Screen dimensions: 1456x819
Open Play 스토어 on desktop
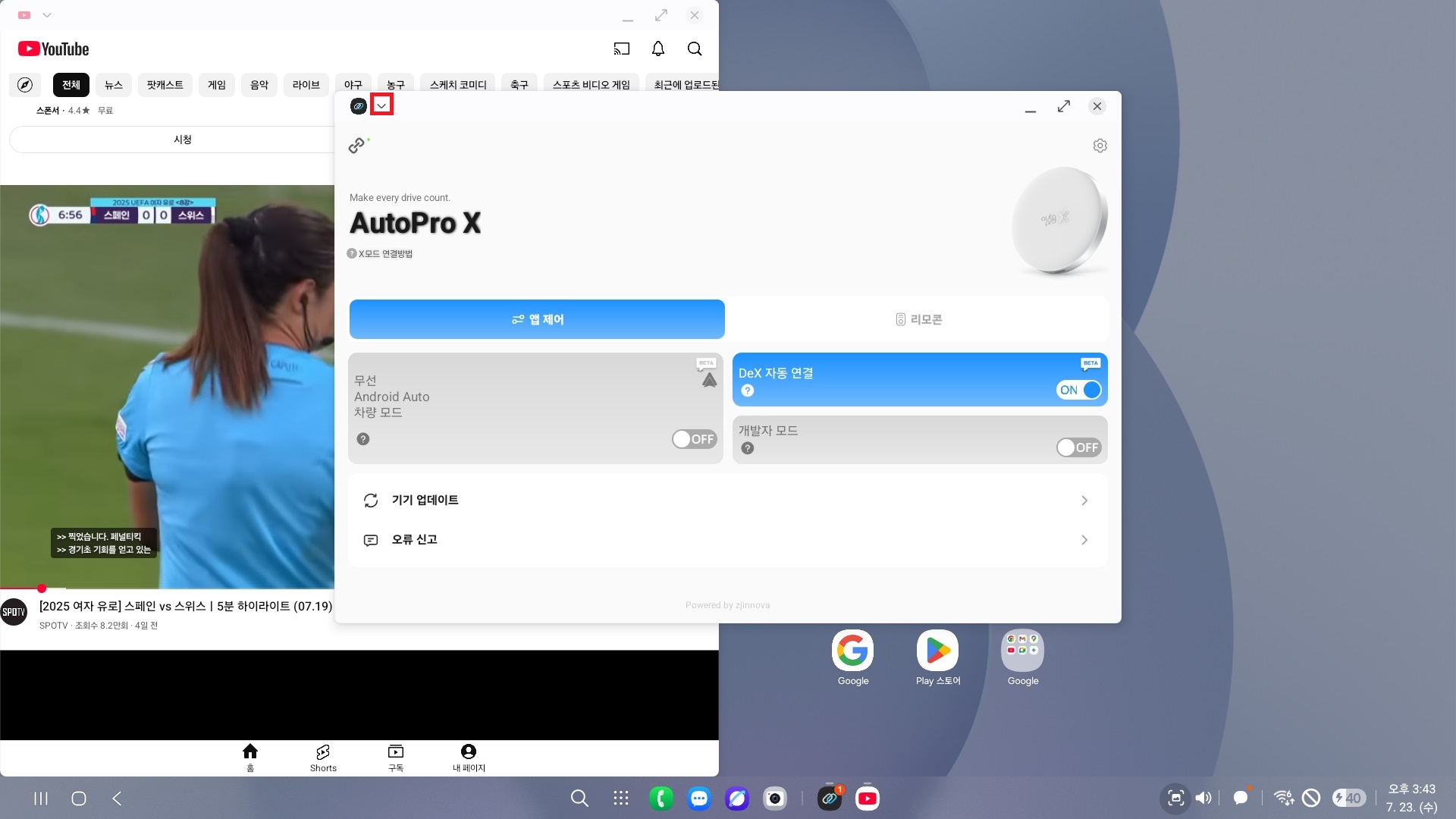pos(938,651)
